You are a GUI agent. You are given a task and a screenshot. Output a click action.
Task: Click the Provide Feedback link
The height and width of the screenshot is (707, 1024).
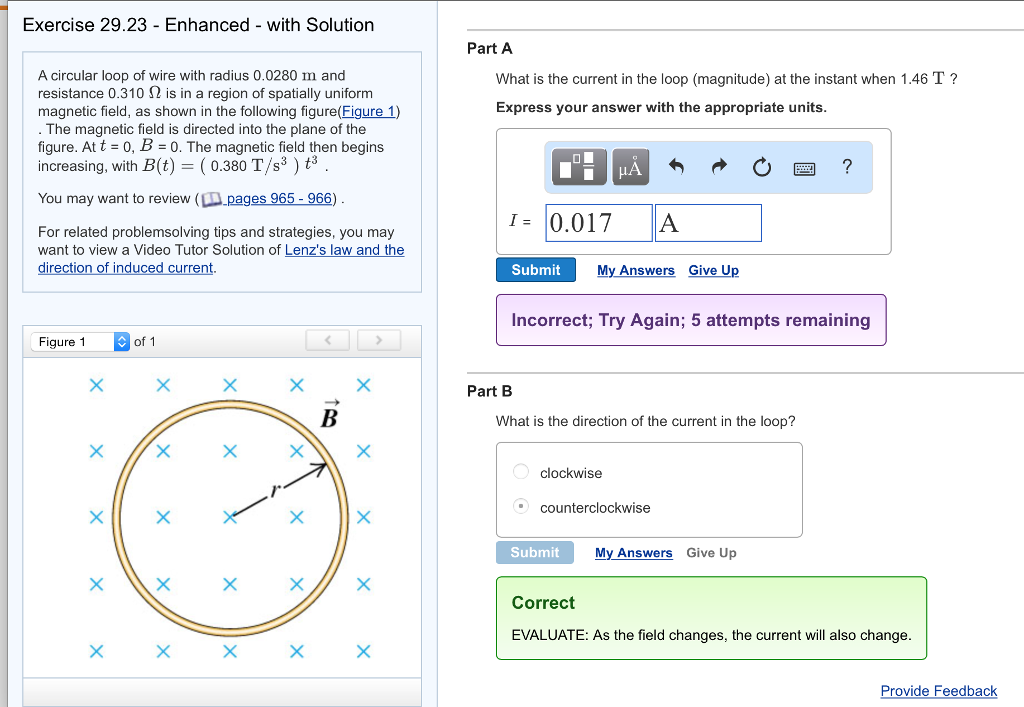938,690
